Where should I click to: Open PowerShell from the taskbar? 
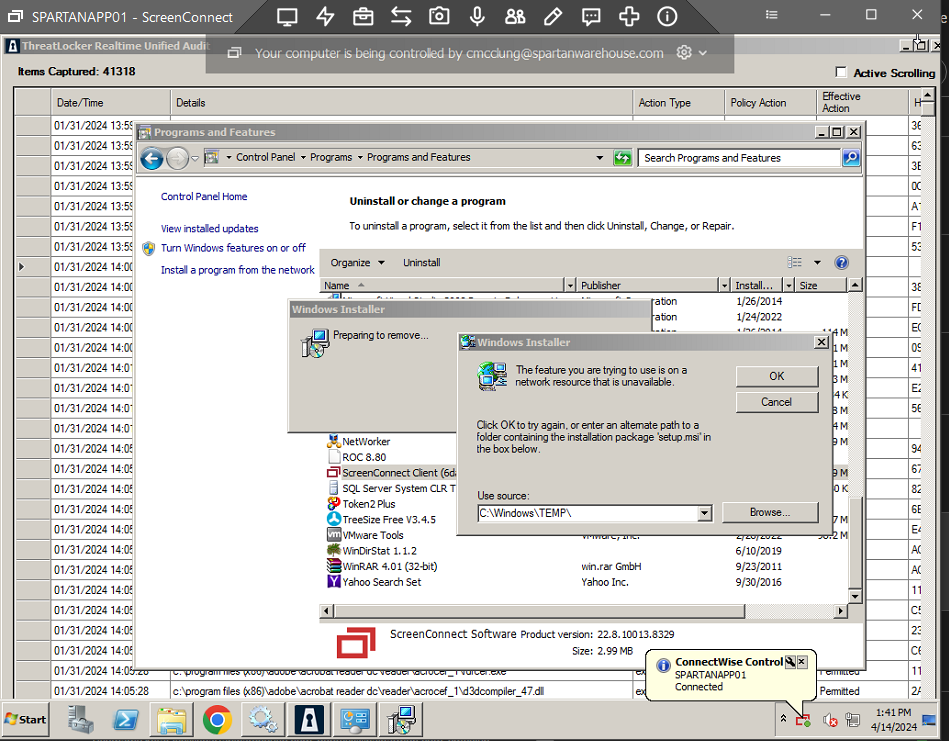click(x=126, y=720)
